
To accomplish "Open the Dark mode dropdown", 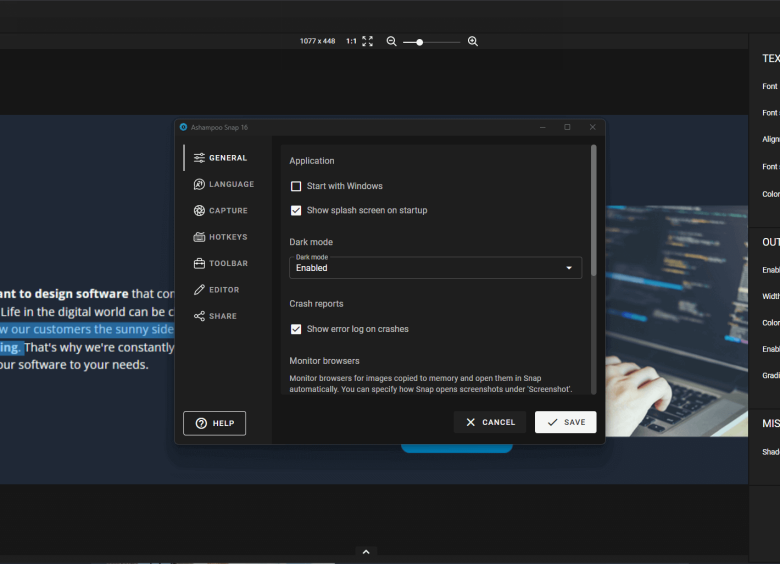I will point(435,267).
